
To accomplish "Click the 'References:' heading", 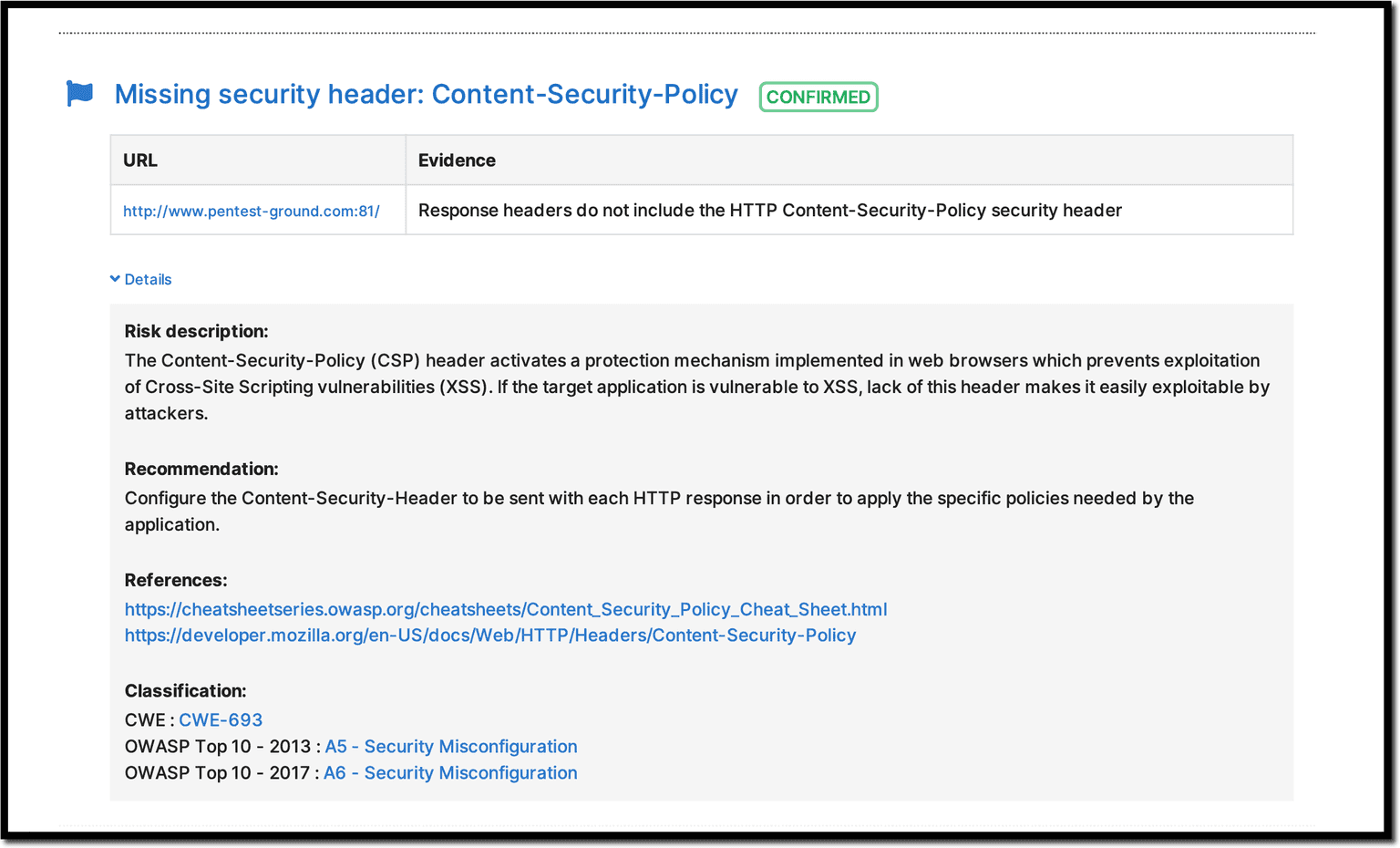I will click(176, 580).
